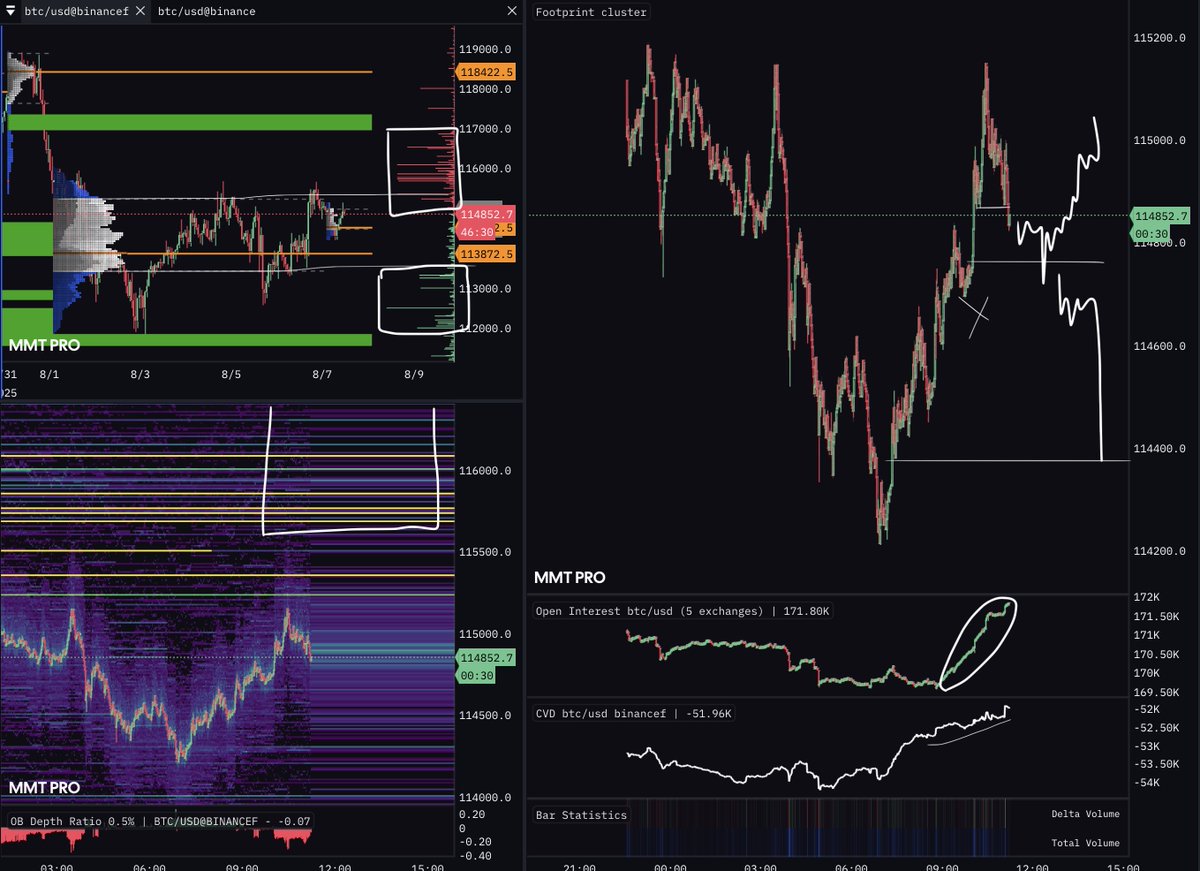Image resolution: width=1200 pixels, height=871 pixels.
Task: Click the MMT PRO logo on footprint chart
Action: 570,577
